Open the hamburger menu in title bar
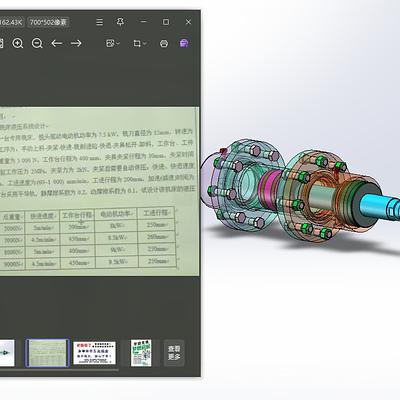 coord(99,22)
